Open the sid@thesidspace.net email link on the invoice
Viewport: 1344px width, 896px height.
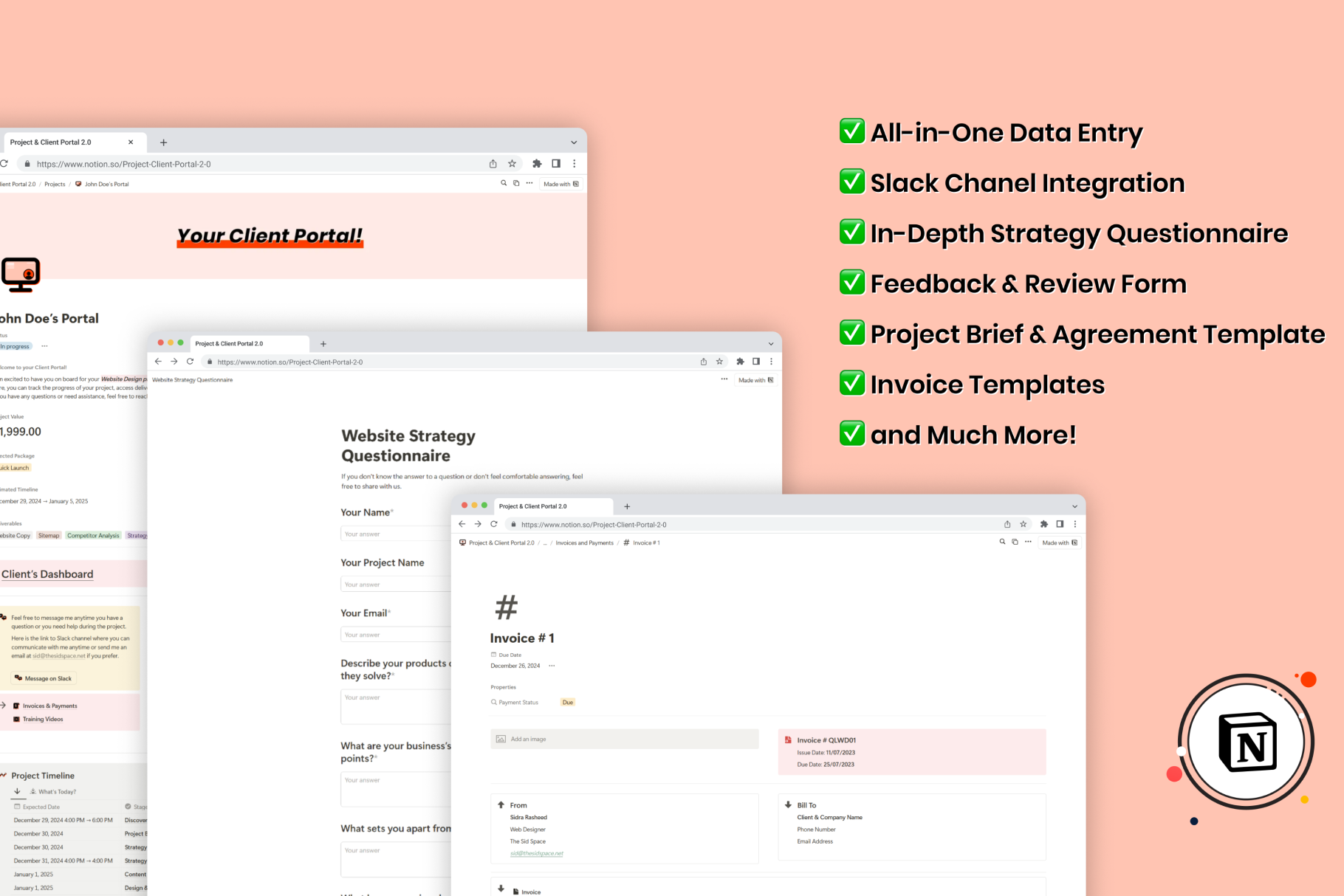click(x=536, y=853)
